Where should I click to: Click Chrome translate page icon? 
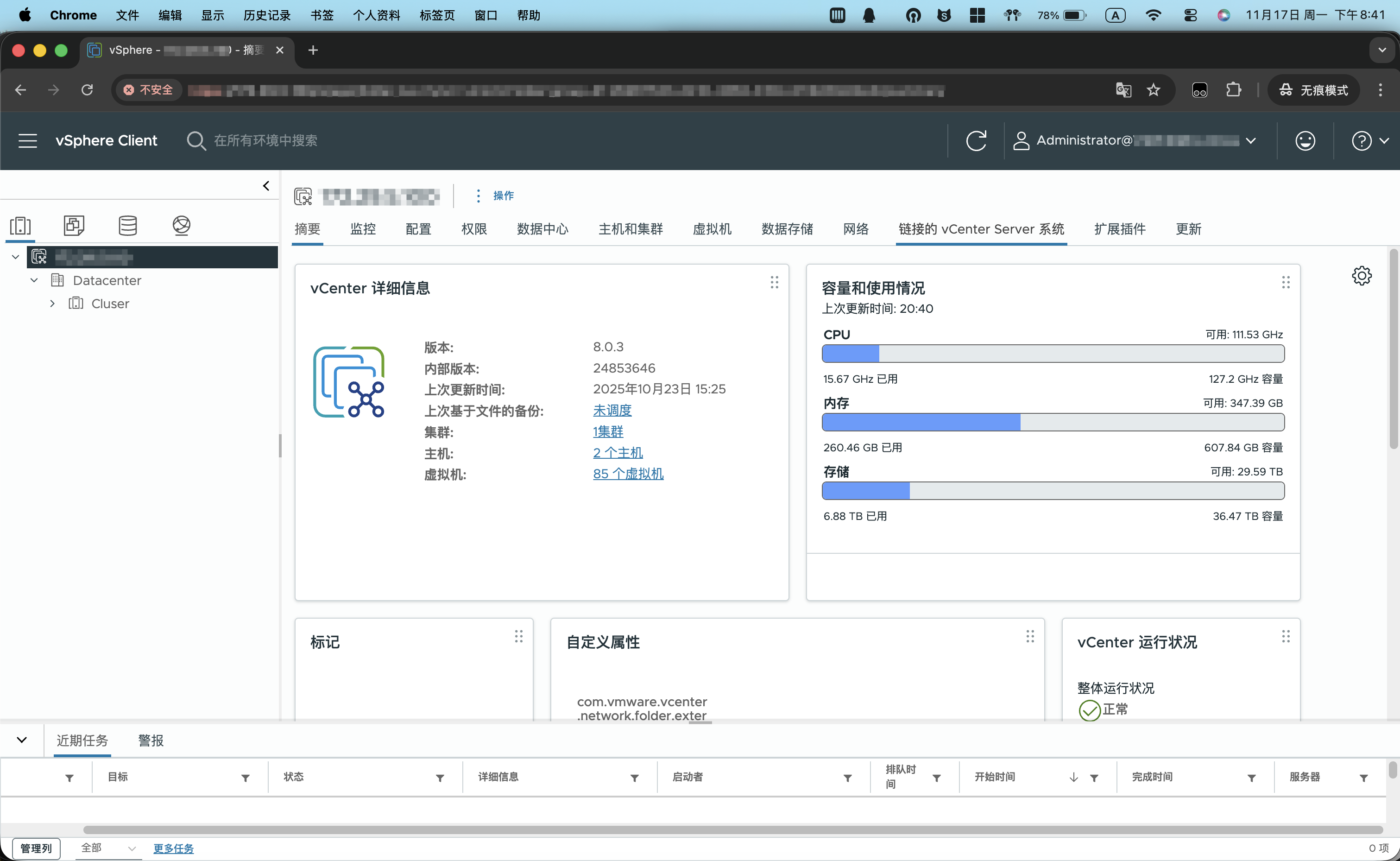click(x=1123, y=90)
